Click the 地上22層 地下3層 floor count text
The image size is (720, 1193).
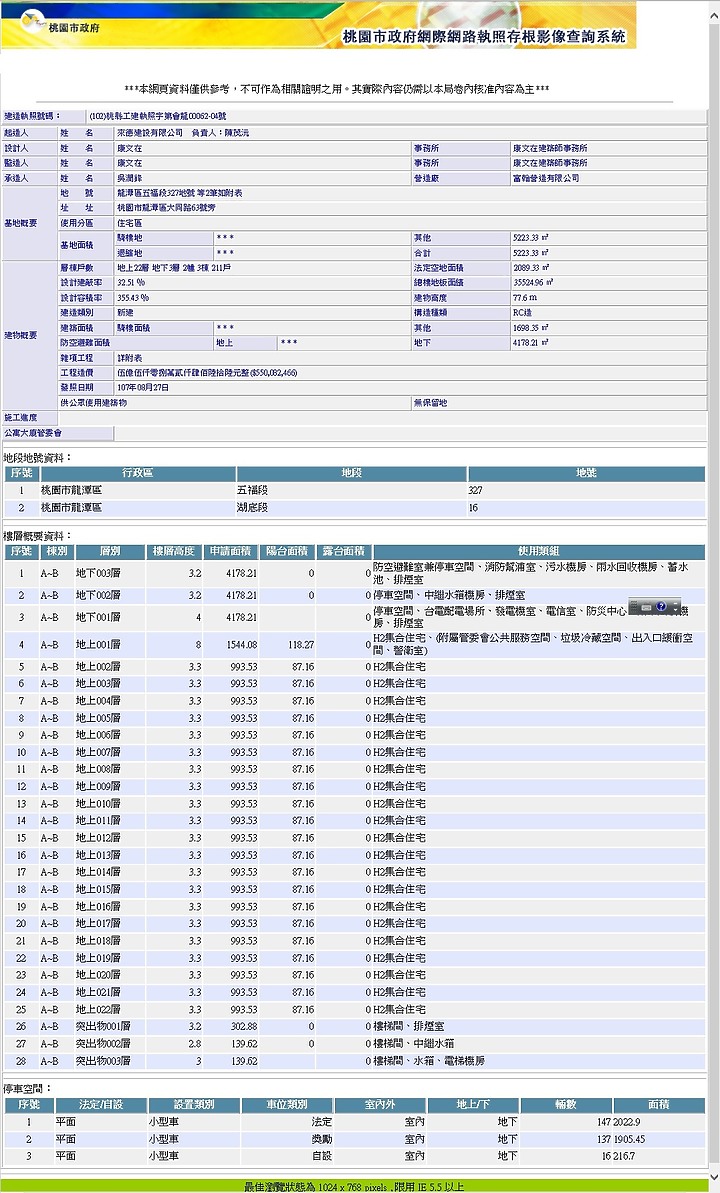pos(148,268)
